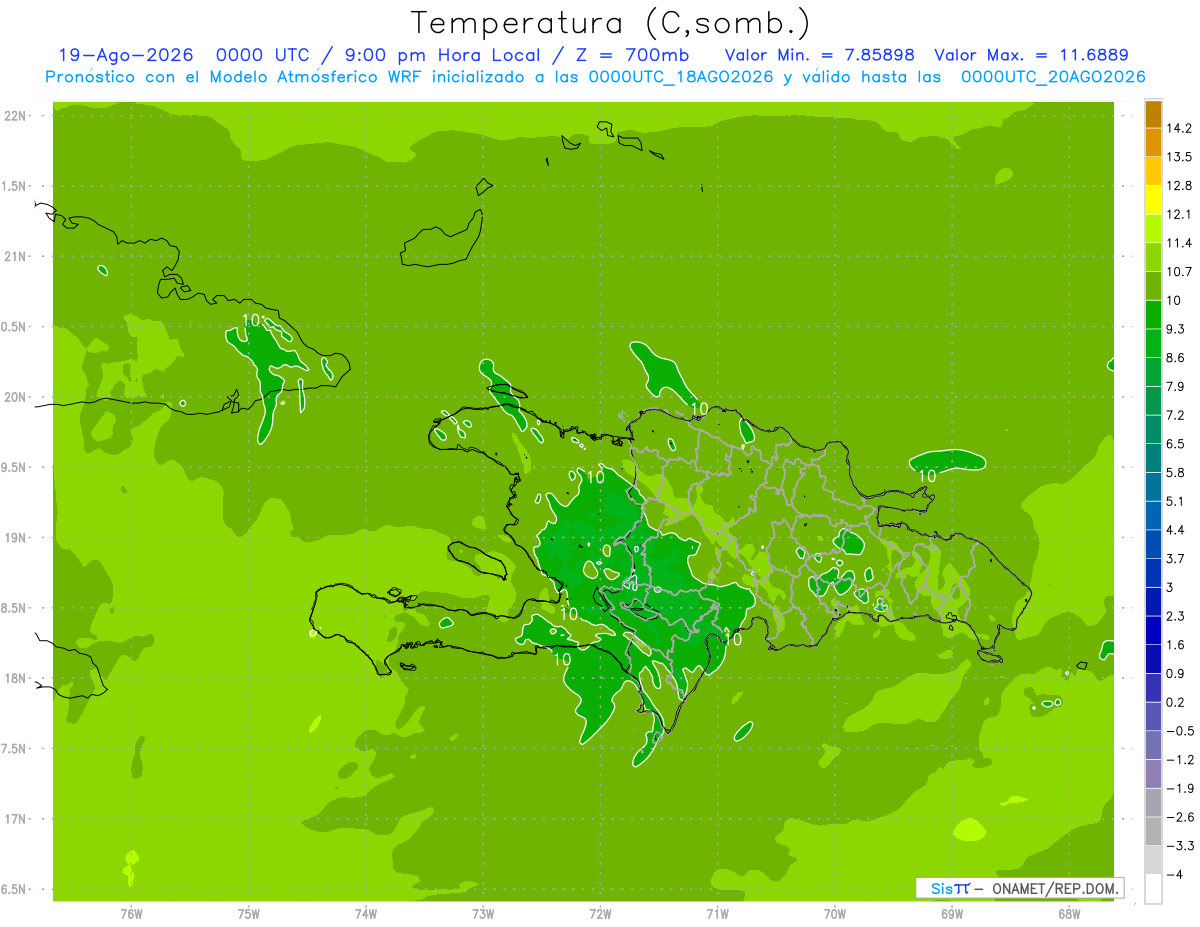Click the 18N latitude axis label
The width and height of the screenshot is (1200, 927).
14,678
